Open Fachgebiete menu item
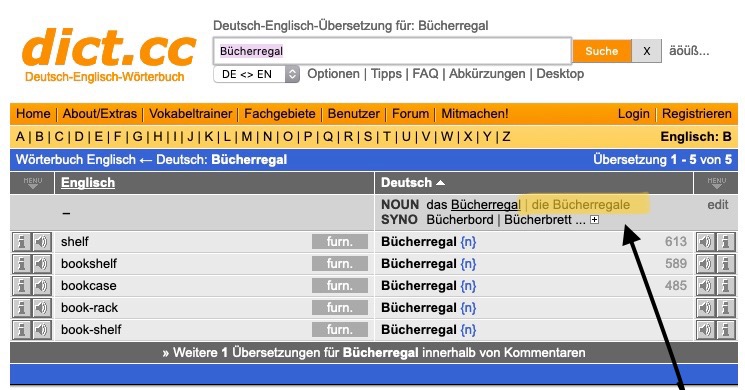Image resolution: width=745 pixels, height=390 pixels. point(280,114)
